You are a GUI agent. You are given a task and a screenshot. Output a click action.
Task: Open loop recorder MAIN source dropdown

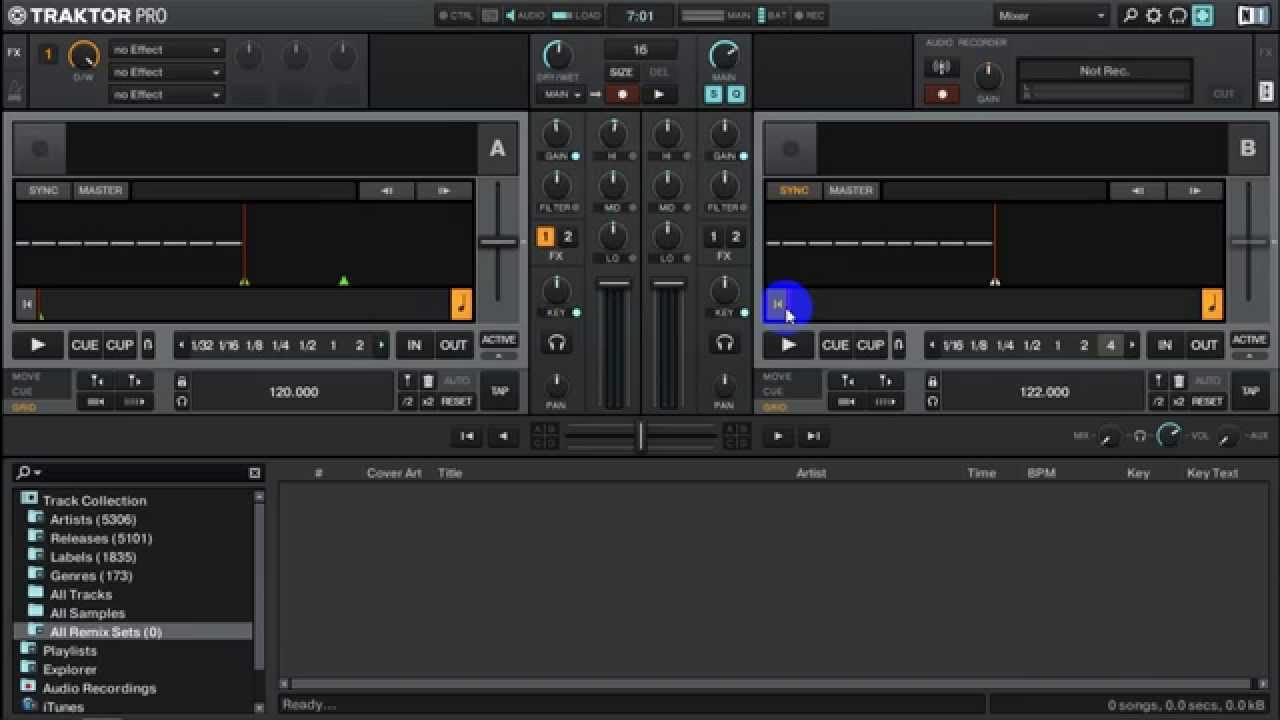[x=560, y=94]
